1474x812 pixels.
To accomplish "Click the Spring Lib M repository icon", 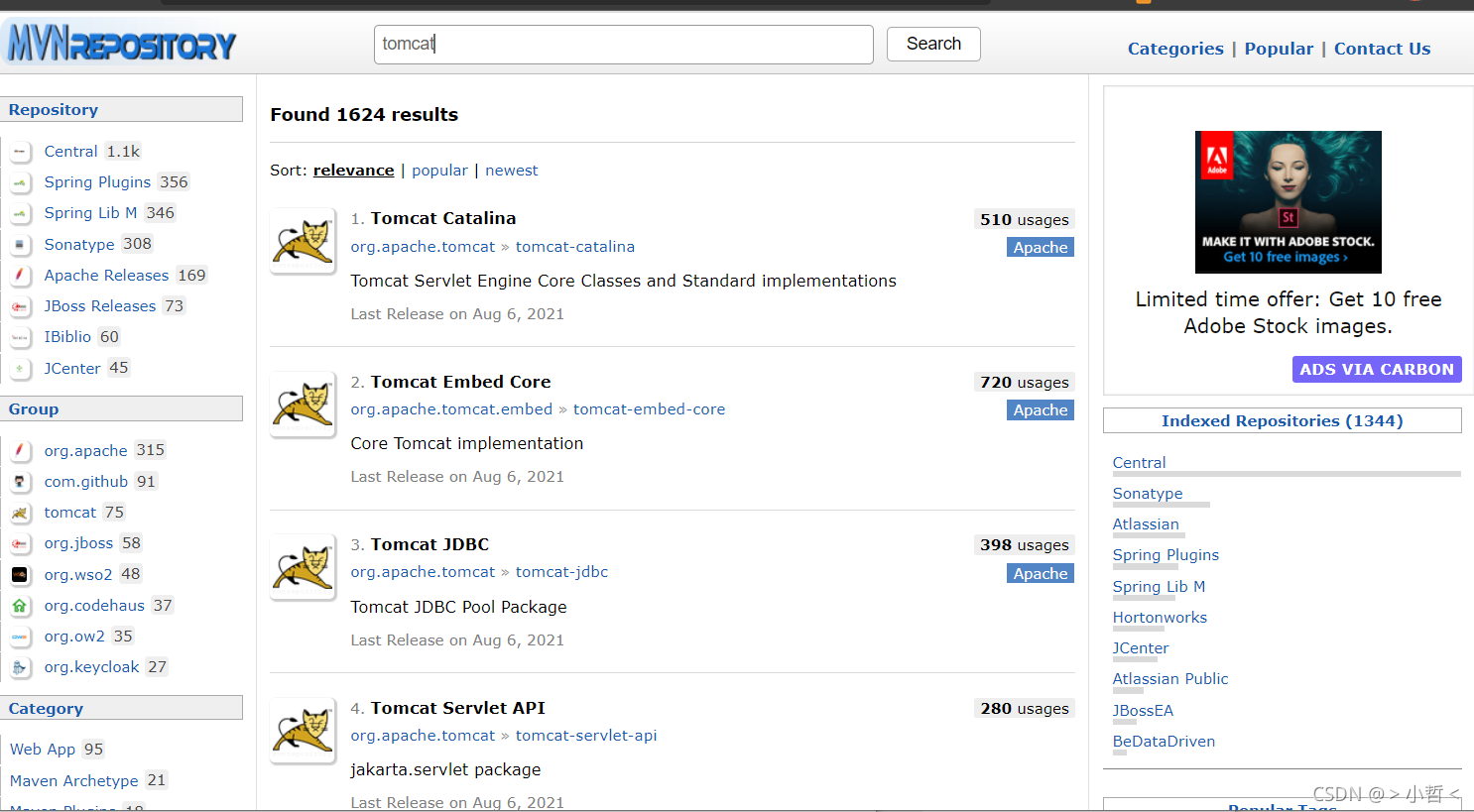I will coord(20,213).
